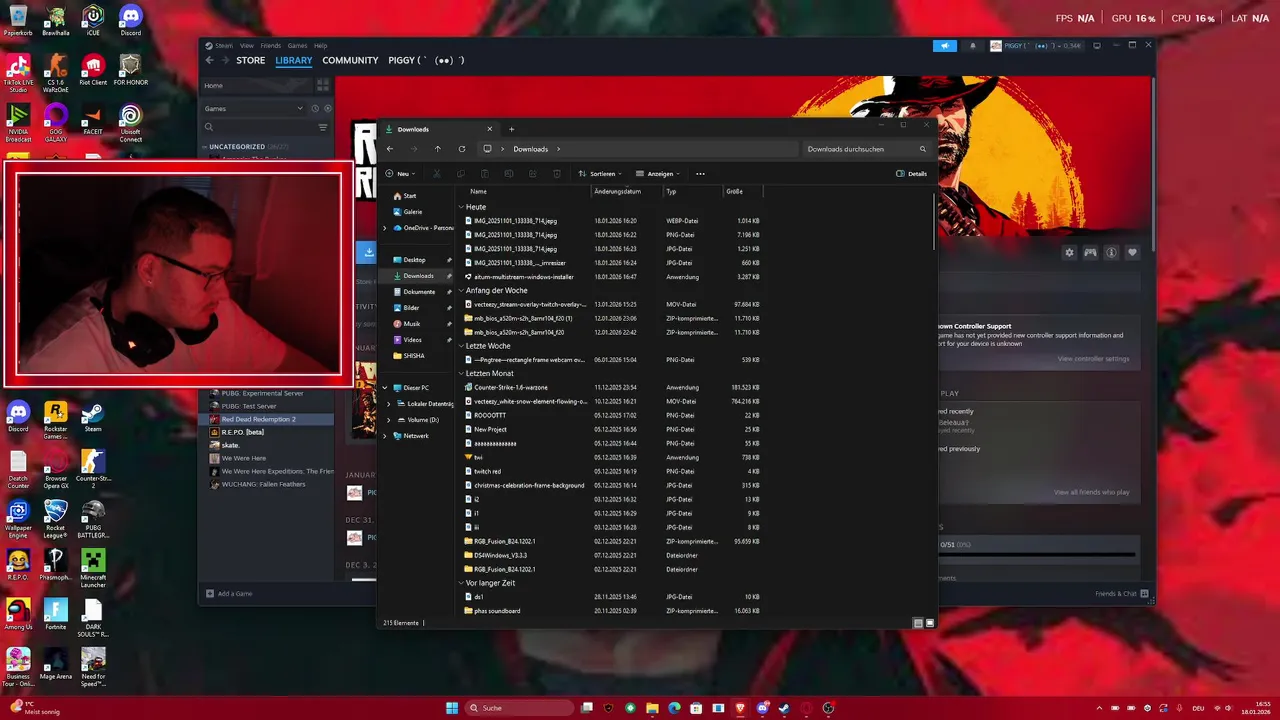The height and width of the screenshot is (720, 1280).
Task: Switch to COMMUNITY tab in Steam
Action: [x=350, y=61]
